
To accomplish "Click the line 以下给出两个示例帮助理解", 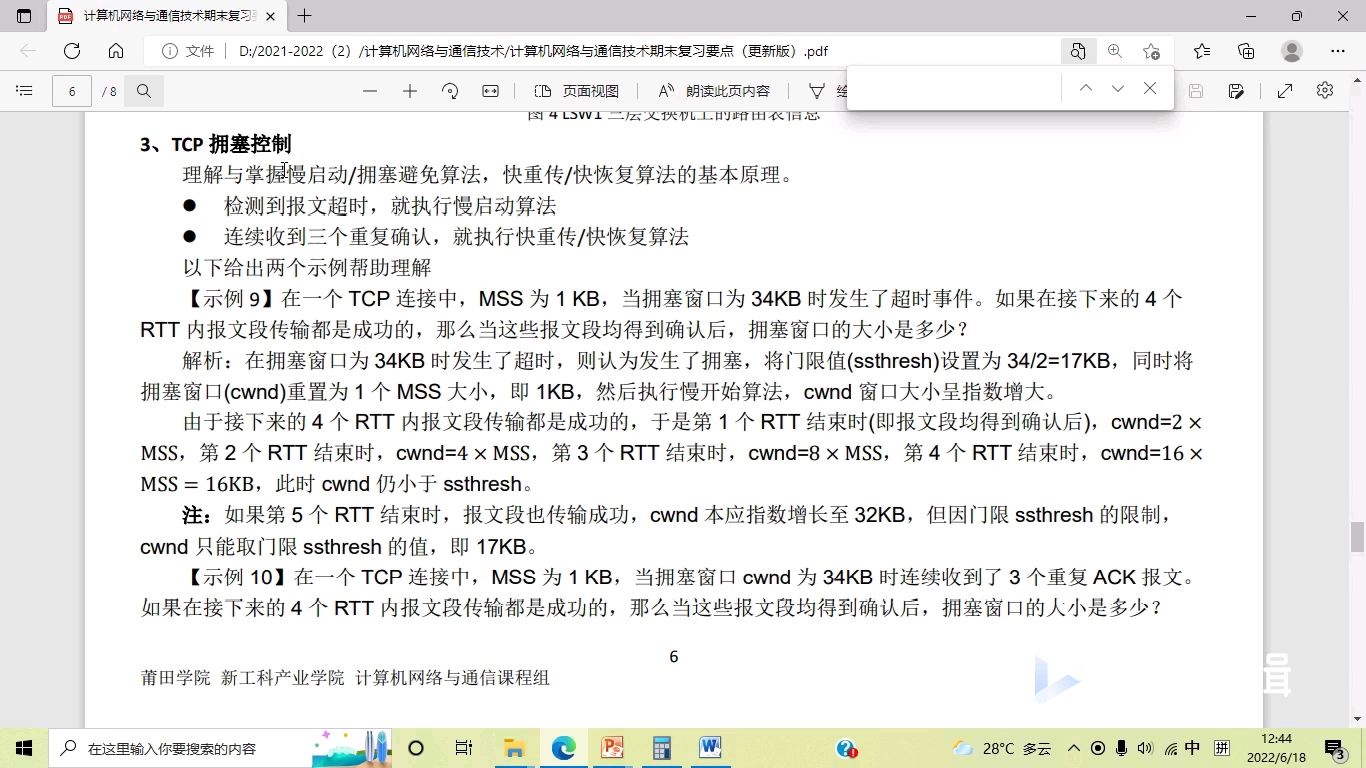I will [x=307, y=268].
